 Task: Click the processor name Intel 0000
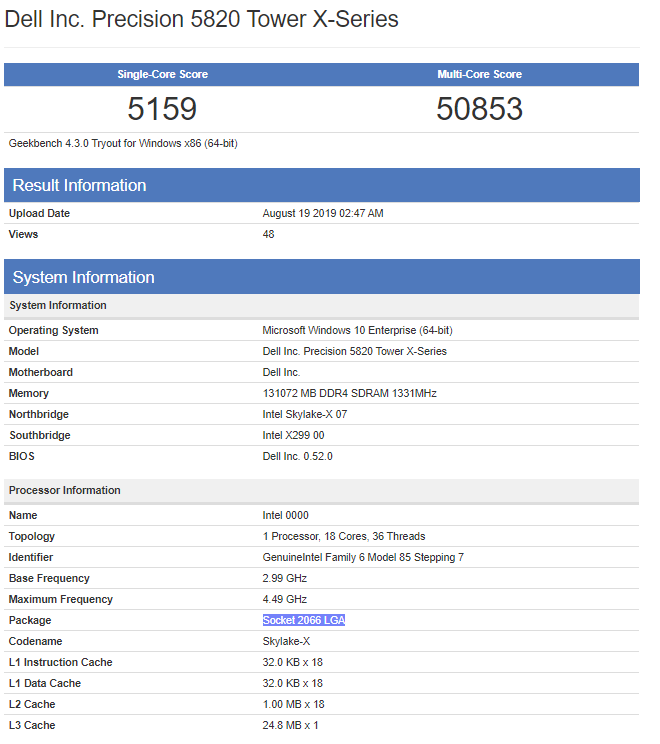[286, 515]
